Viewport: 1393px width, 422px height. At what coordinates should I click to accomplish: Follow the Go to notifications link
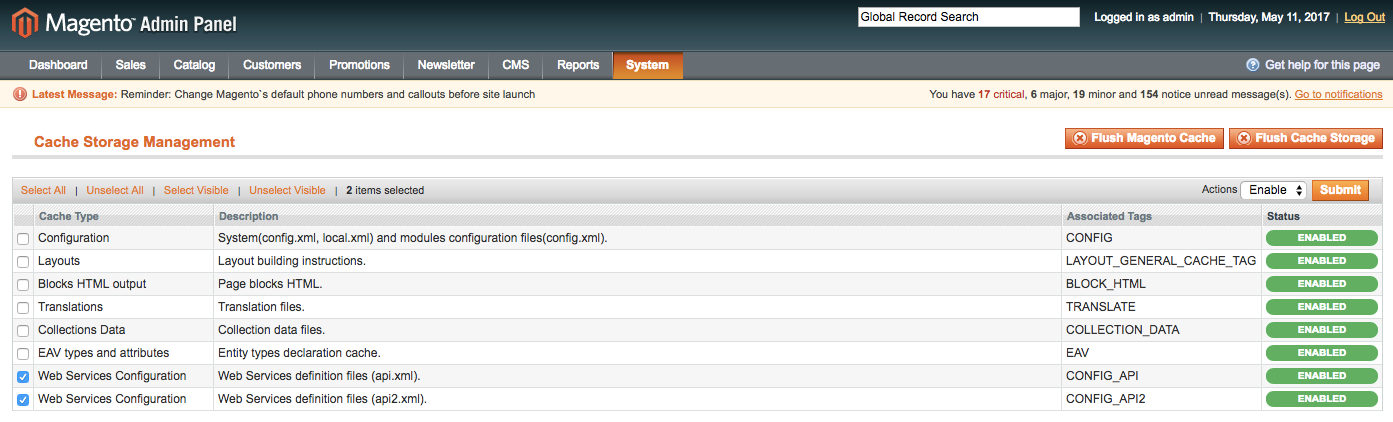[x=1339, y=94]
